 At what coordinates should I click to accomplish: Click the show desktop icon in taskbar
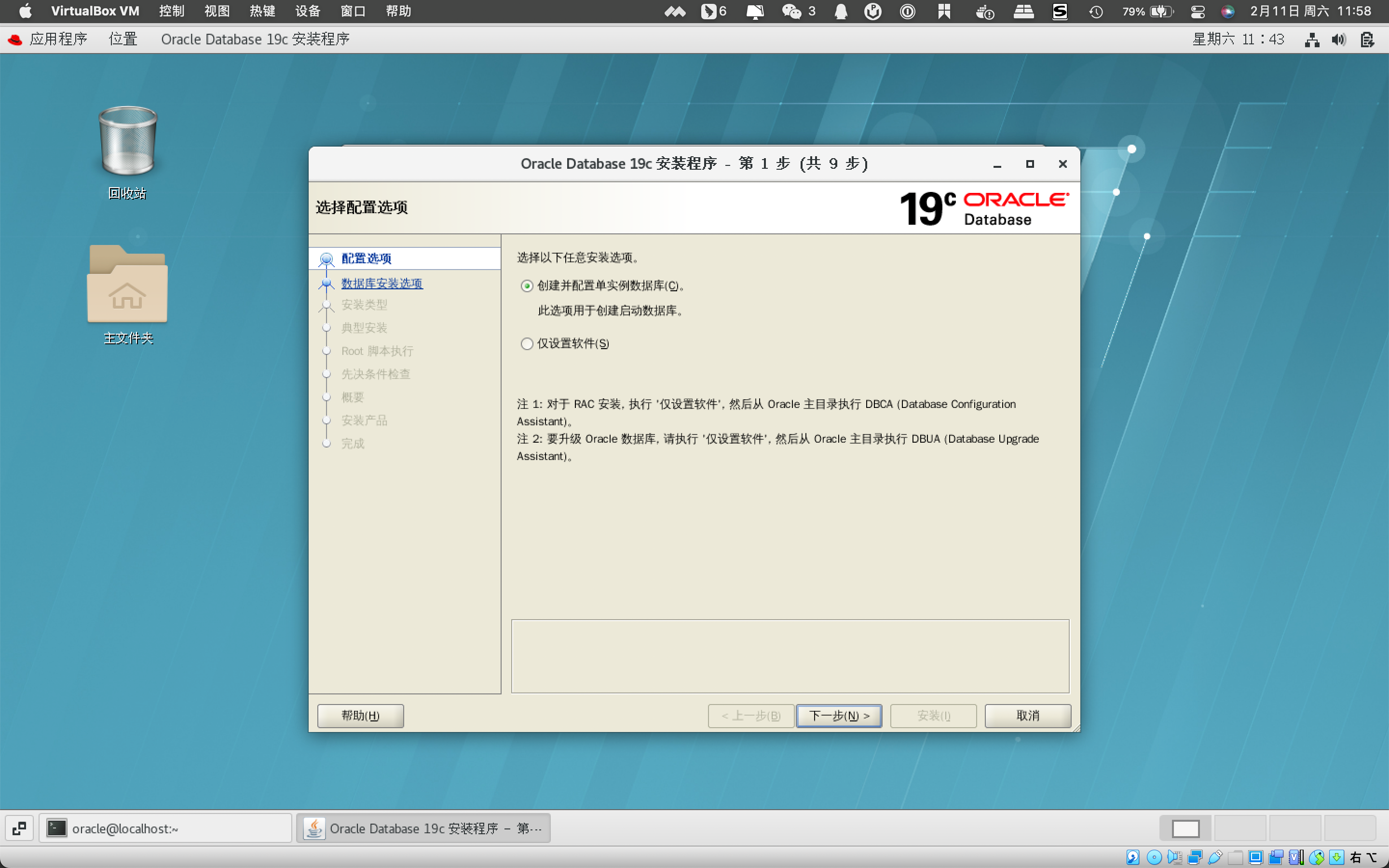(19, 828)
